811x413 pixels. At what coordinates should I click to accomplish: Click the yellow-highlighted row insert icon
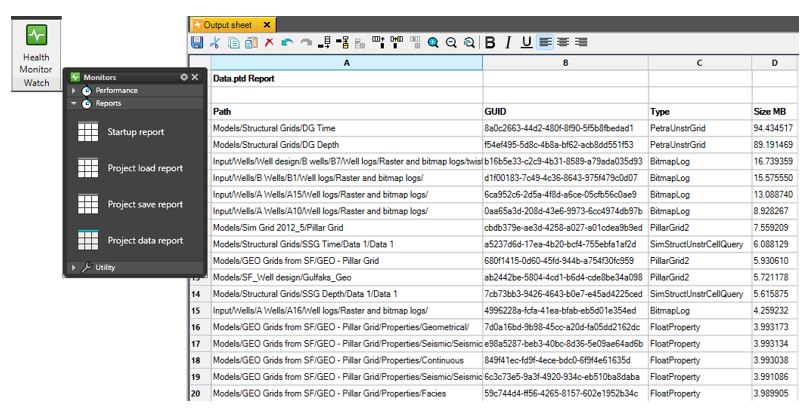(x=342, y=42)
